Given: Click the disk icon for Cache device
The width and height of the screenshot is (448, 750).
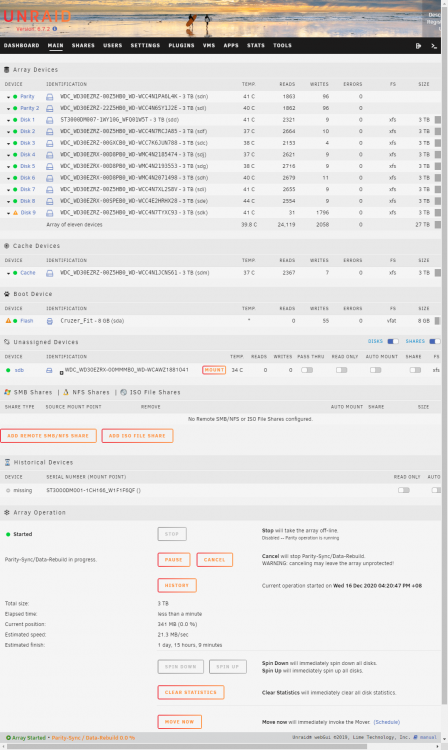Looking at the screenshot, I should (x=49, y=273).
